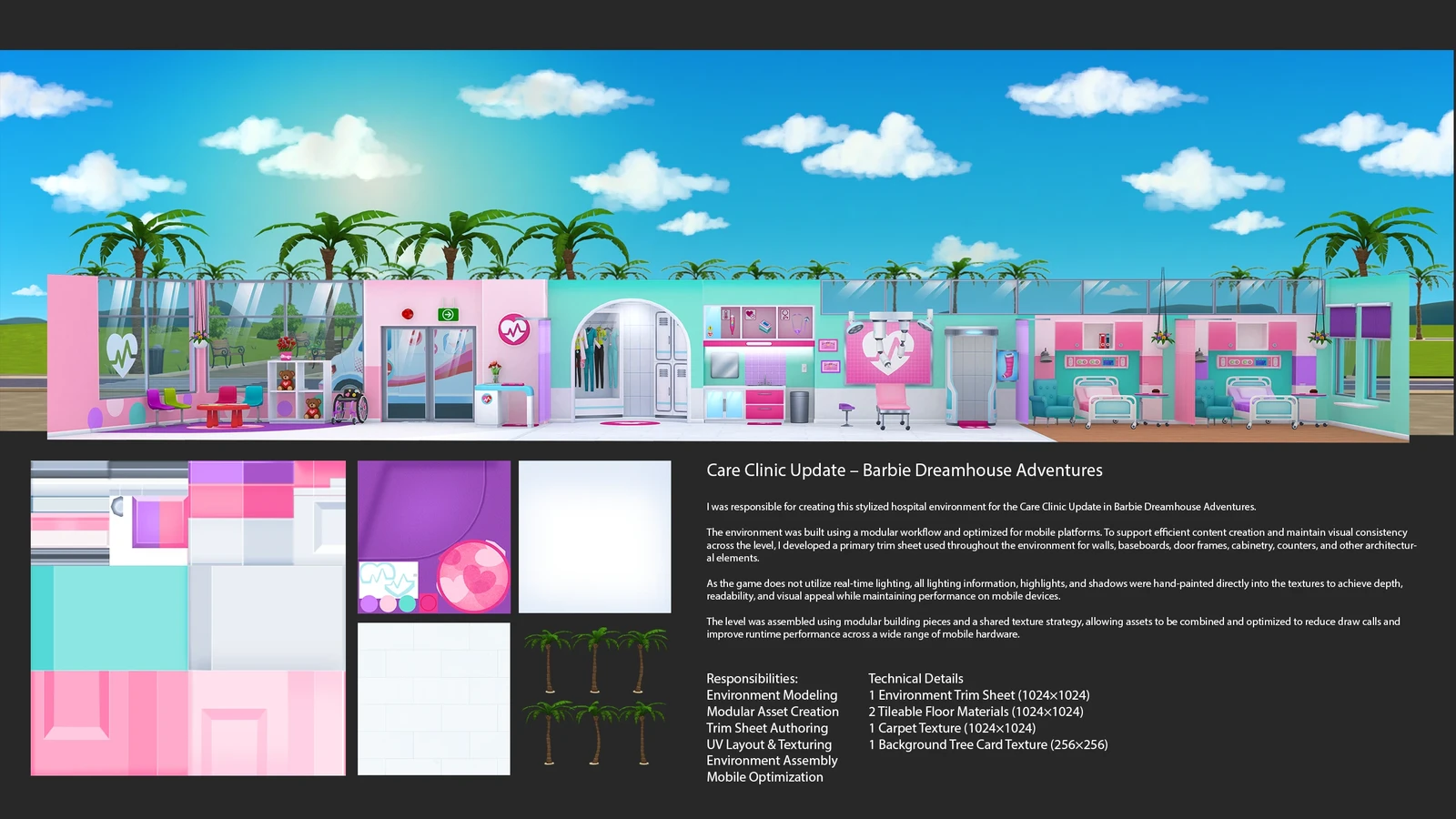Open the plain white floor texture thumbnail
This screenshot has height=819, width=1456.
[x=595, y=537]
